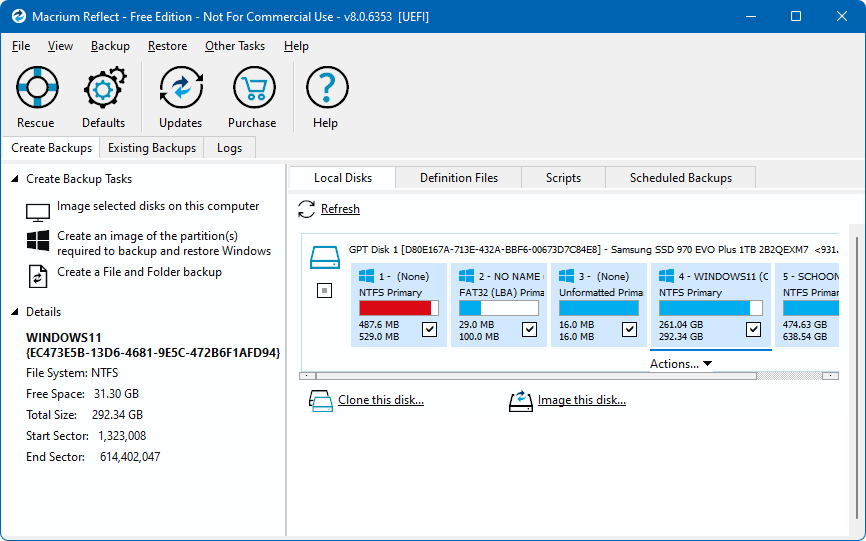The image size is (866, 541).
Task: Click the WINDOWS11 volume GUID in Details
Action: 153,353
